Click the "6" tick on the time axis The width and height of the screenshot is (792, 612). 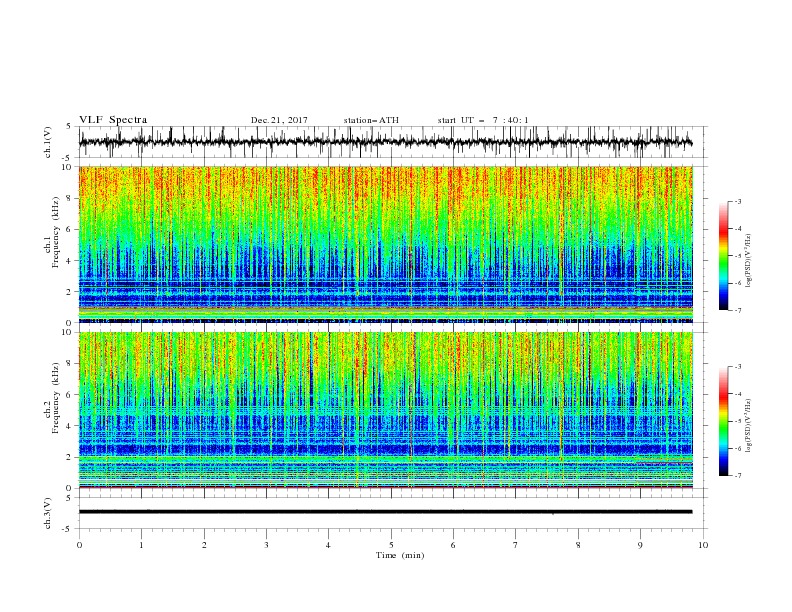coord(453,545)
